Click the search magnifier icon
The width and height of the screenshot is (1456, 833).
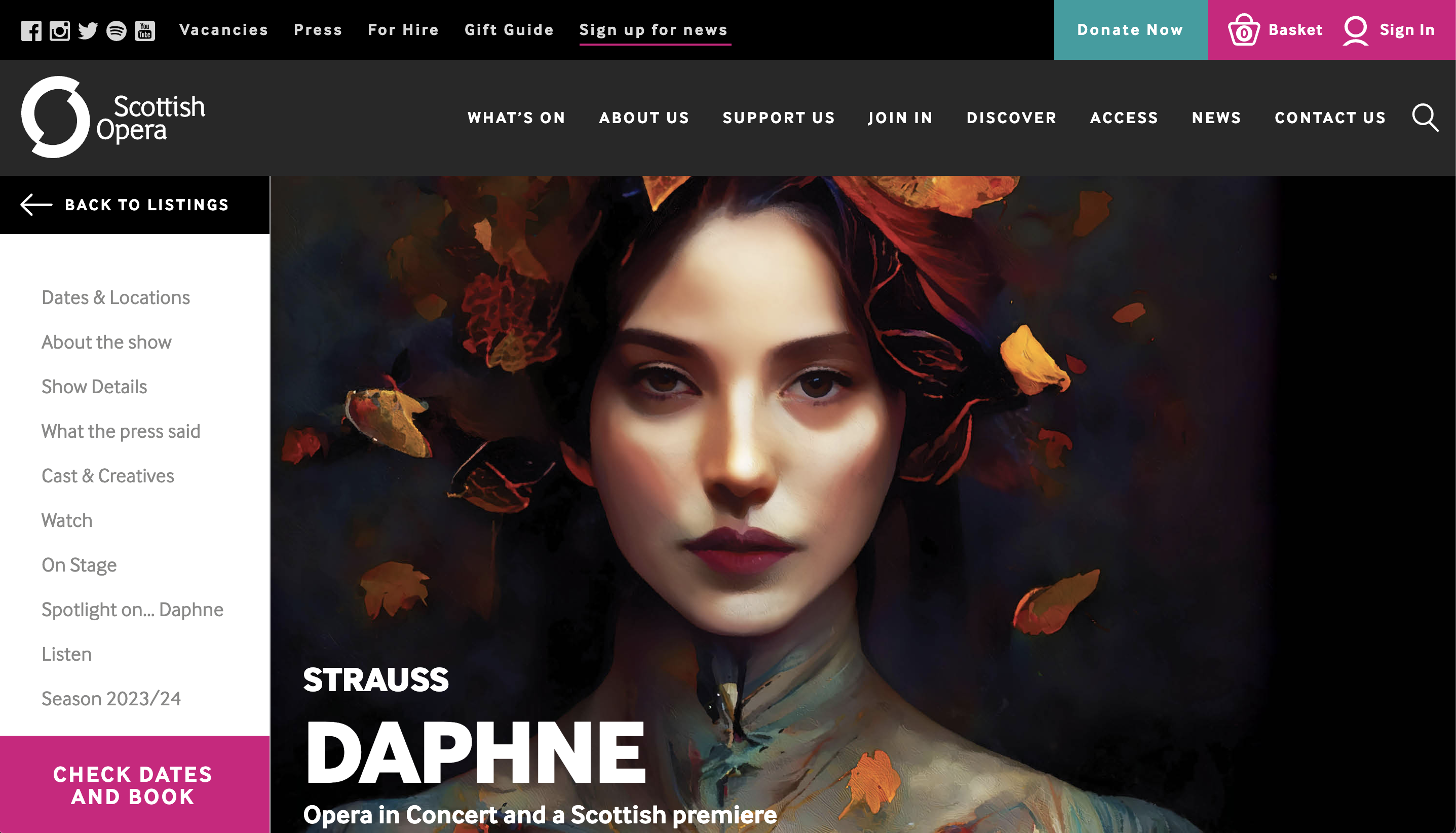(x=1425, y=118)
